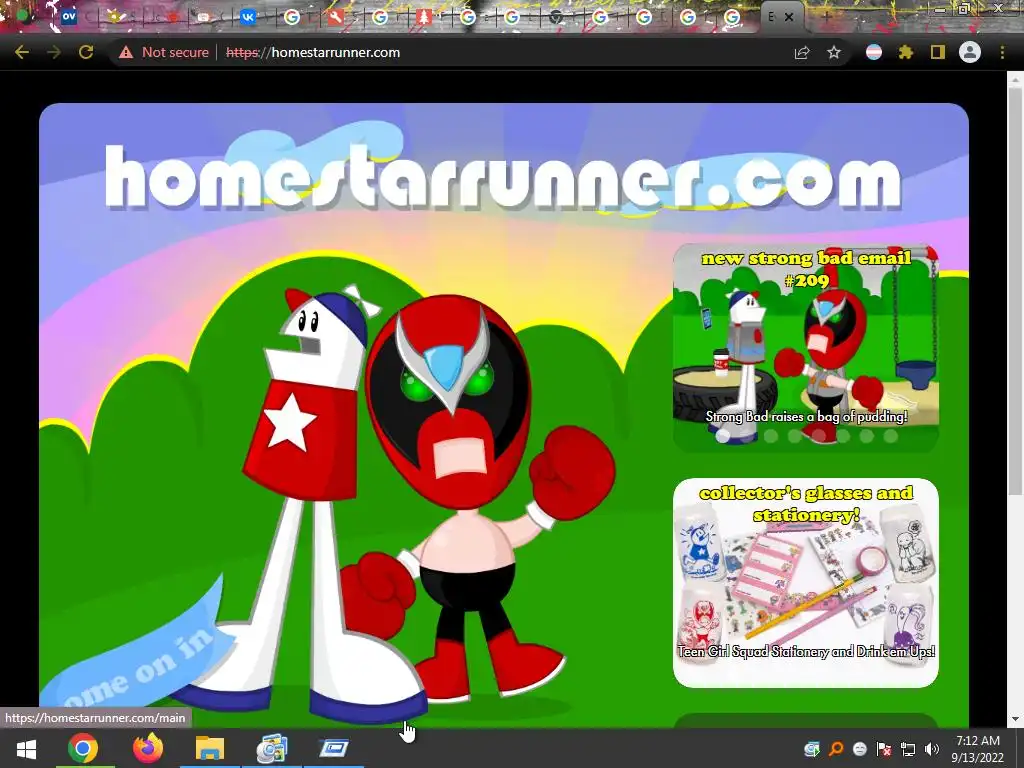Switch to the OV tab

[x=69, y=17]
